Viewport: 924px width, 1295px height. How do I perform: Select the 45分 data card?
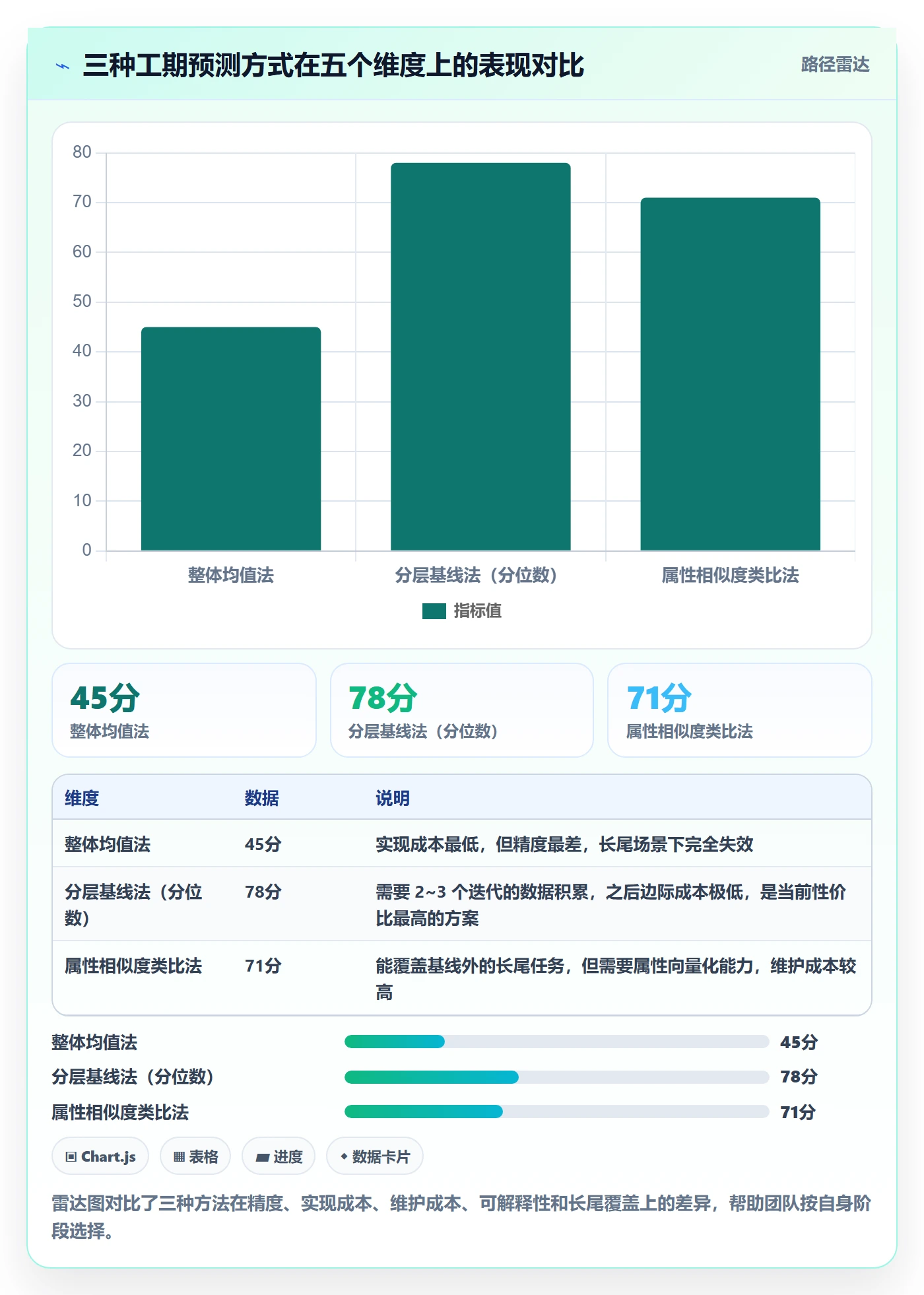pos(184,710)
